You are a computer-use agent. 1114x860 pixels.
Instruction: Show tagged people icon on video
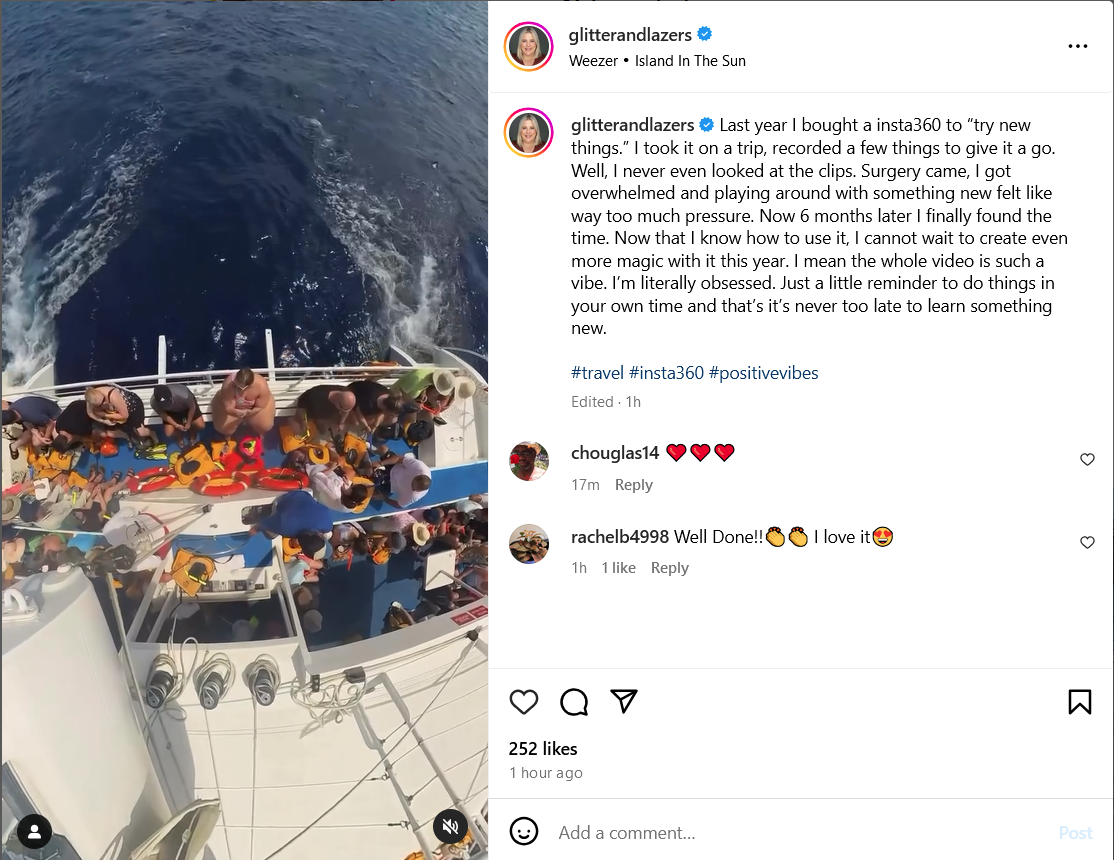34,831
